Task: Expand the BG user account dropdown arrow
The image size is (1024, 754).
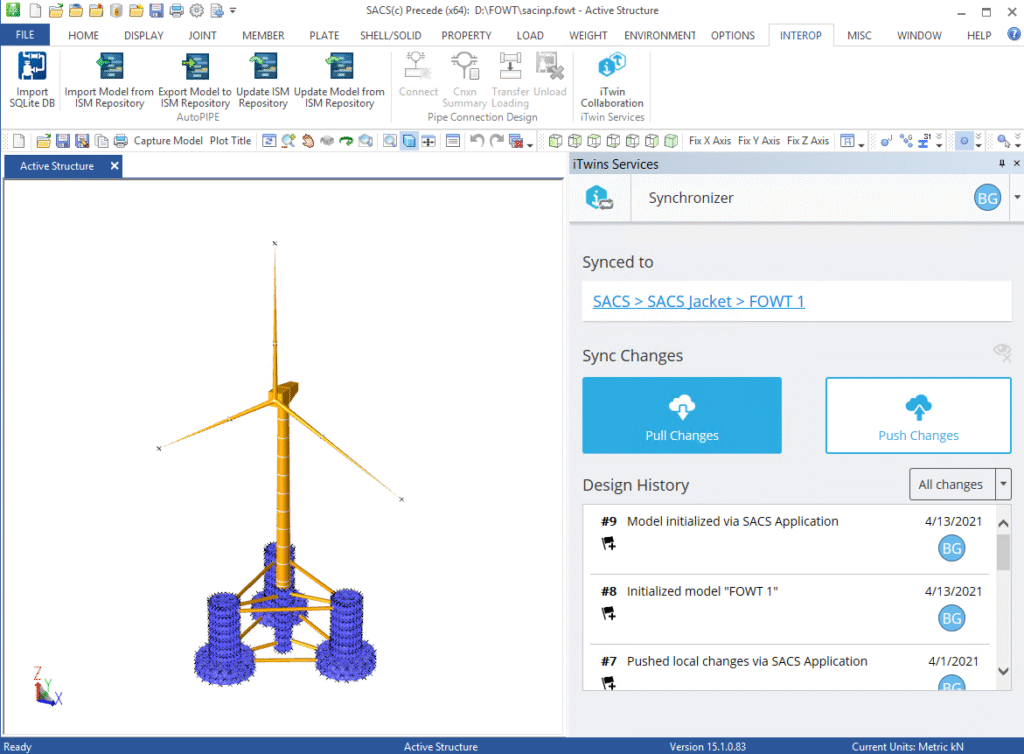Action: (x=1017, y=197)
